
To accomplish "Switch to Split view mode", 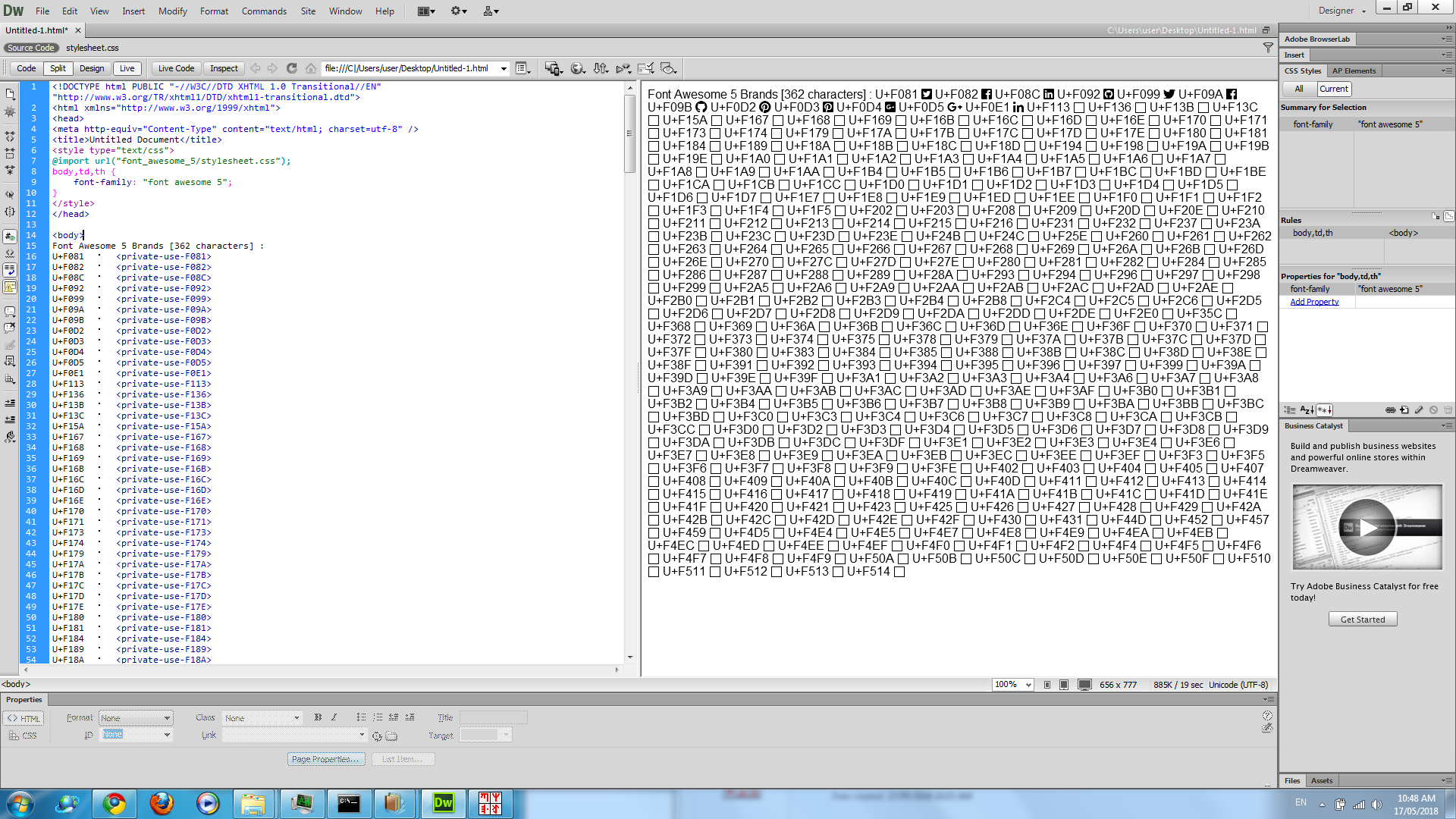I will pos(58,68).
